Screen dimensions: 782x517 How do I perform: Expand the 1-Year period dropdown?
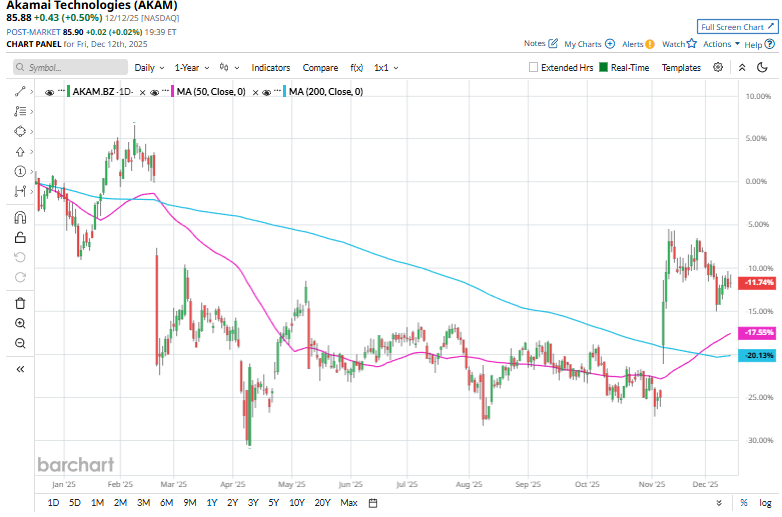[190, 68]
